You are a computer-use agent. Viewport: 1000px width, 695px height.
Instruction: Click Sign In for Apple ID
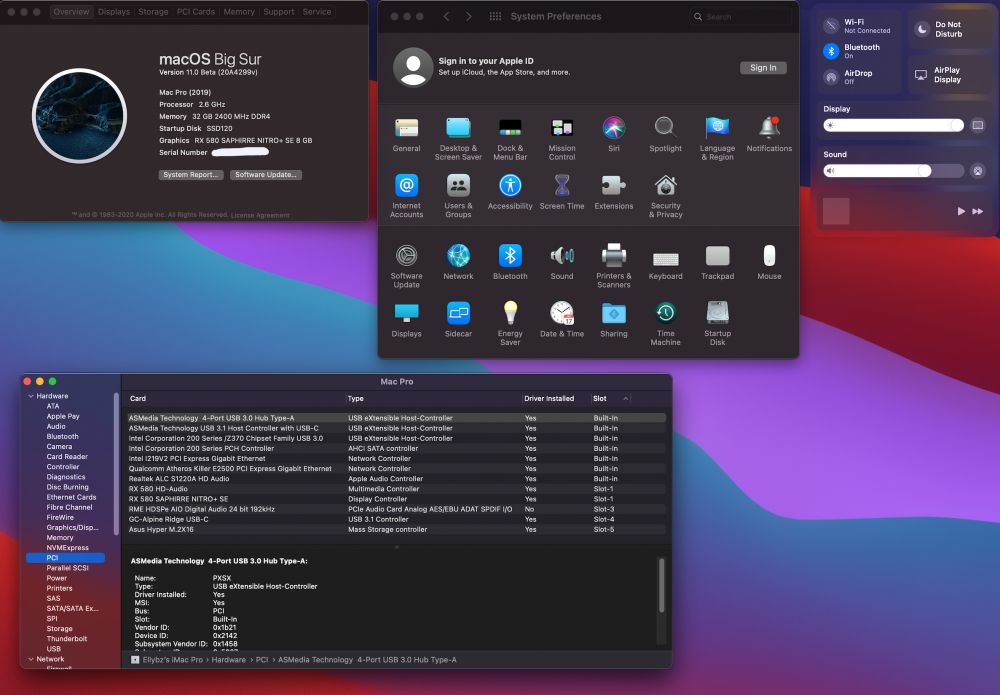763,68
